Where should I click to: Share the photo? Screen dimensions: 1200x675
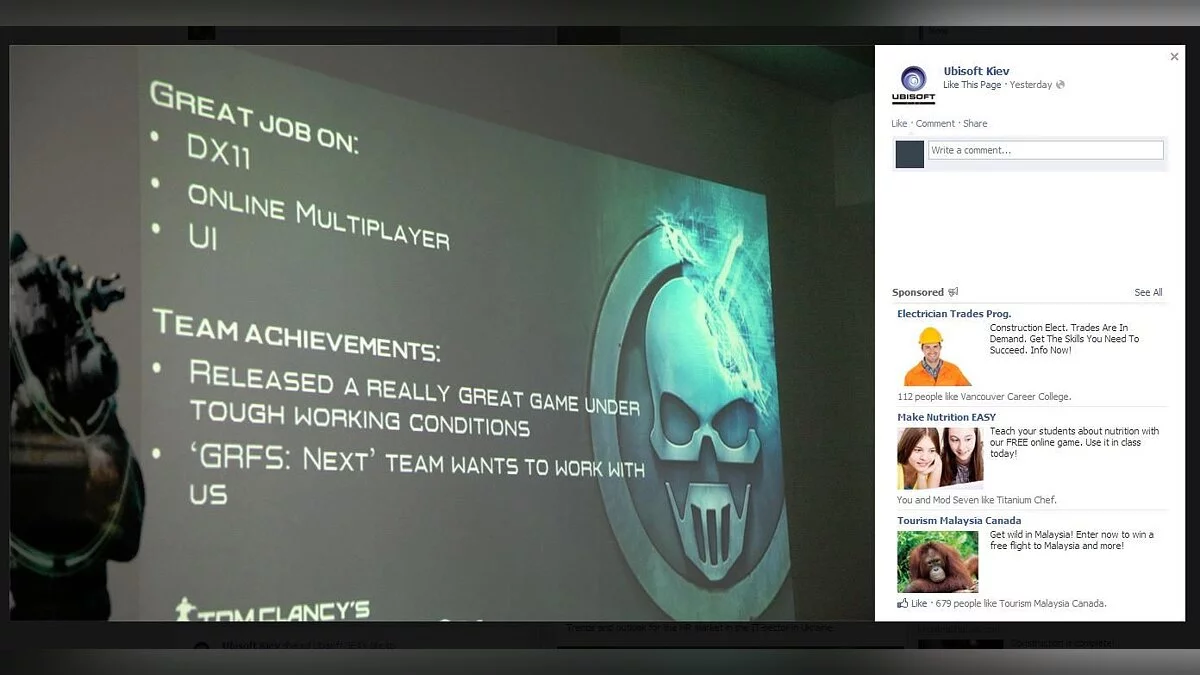point(975,124)
